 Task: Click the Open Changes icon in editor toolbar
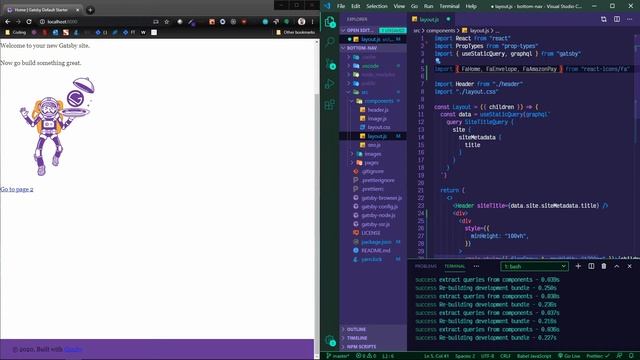pyautogui.click(x=604, y=19)
